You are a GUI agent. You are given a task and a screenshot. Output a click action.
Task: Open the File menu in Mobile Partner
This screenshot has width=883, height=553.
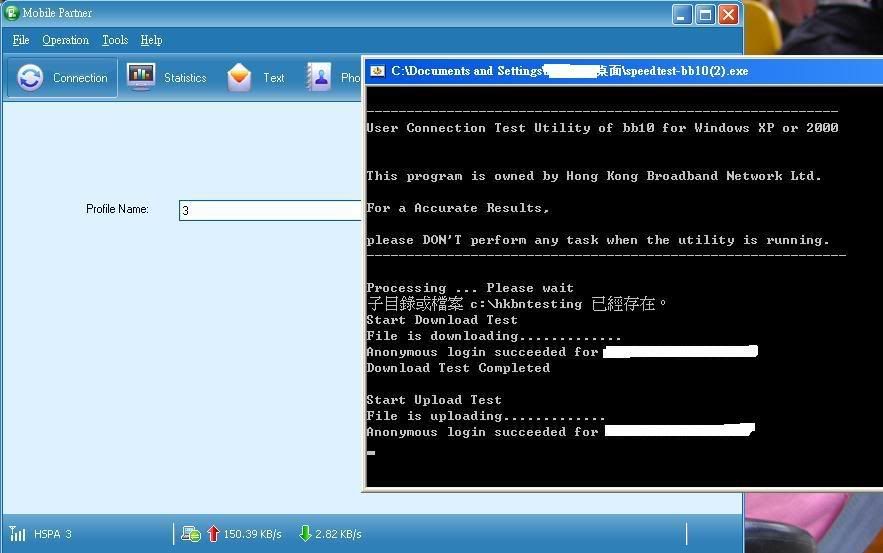[x=21, y=40]
